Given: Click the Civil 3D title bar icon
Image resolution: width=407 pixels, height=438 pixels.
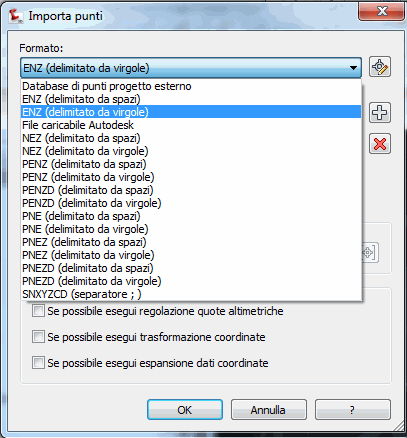Looking at the screenshot, I should [x=16, y=16].
